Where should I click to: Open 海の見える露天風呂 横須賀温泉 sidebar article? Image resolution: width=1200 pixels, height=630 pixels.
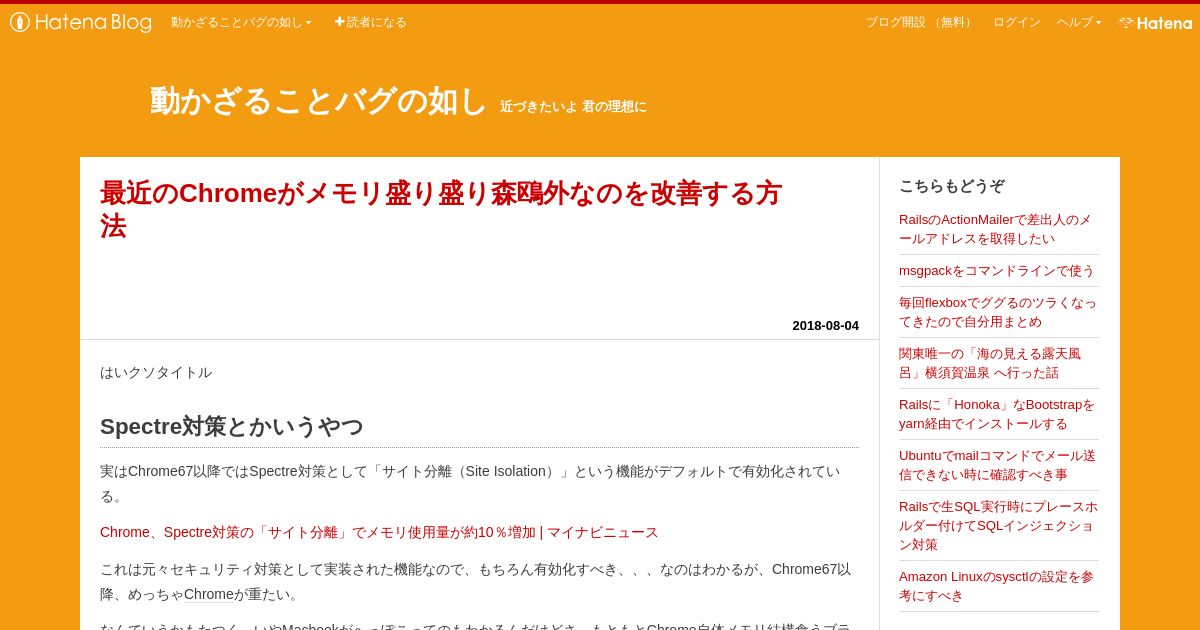pyautogui.click(x=990, y=363)
